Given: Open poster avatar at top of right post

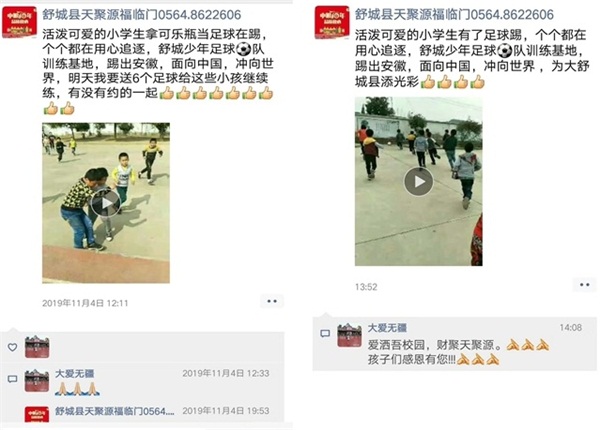Looking at the screenshot, I should 332,23.
